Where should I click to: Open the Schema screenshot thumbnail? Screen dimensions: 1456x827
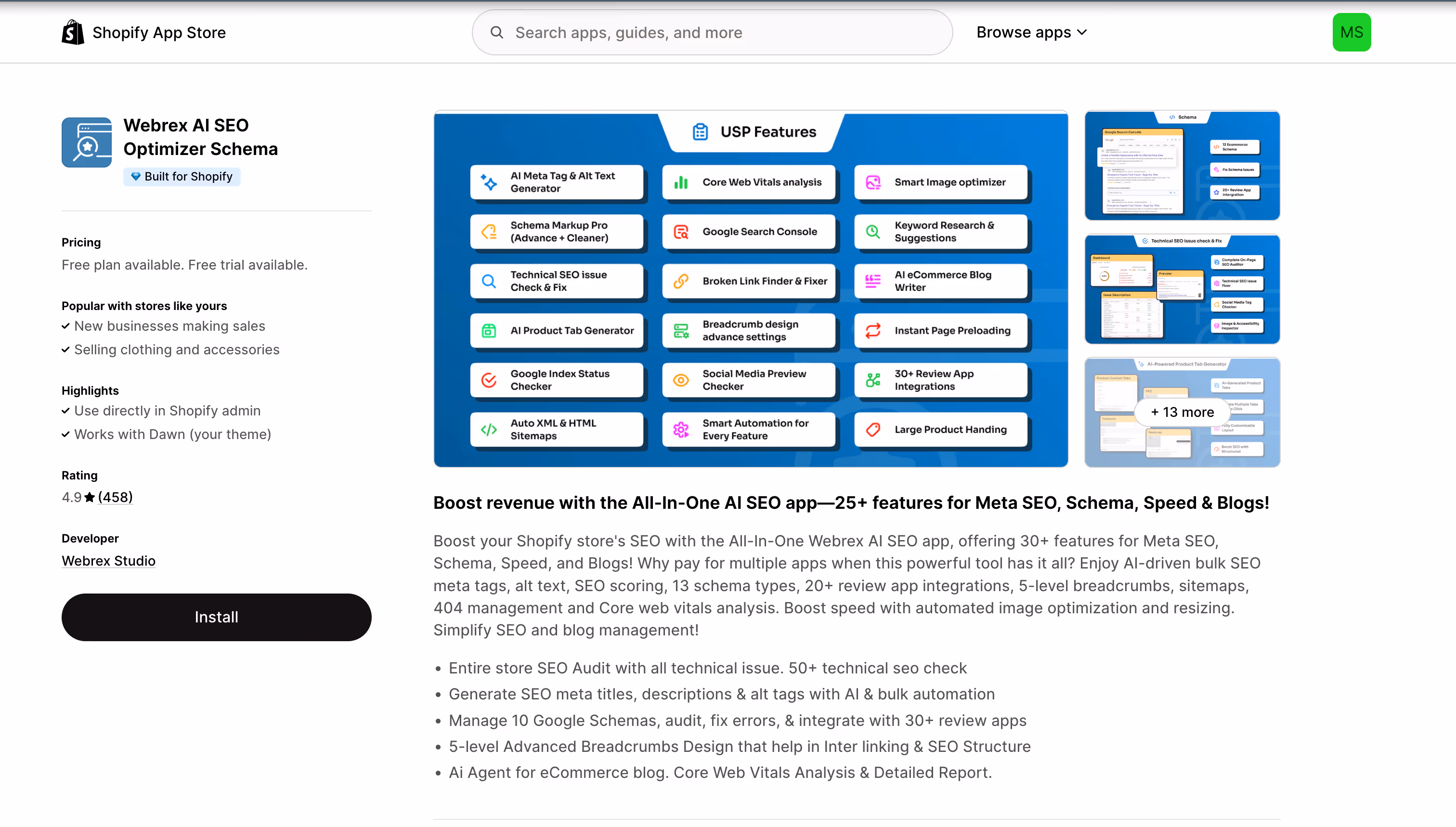[x=1182, y=165]
